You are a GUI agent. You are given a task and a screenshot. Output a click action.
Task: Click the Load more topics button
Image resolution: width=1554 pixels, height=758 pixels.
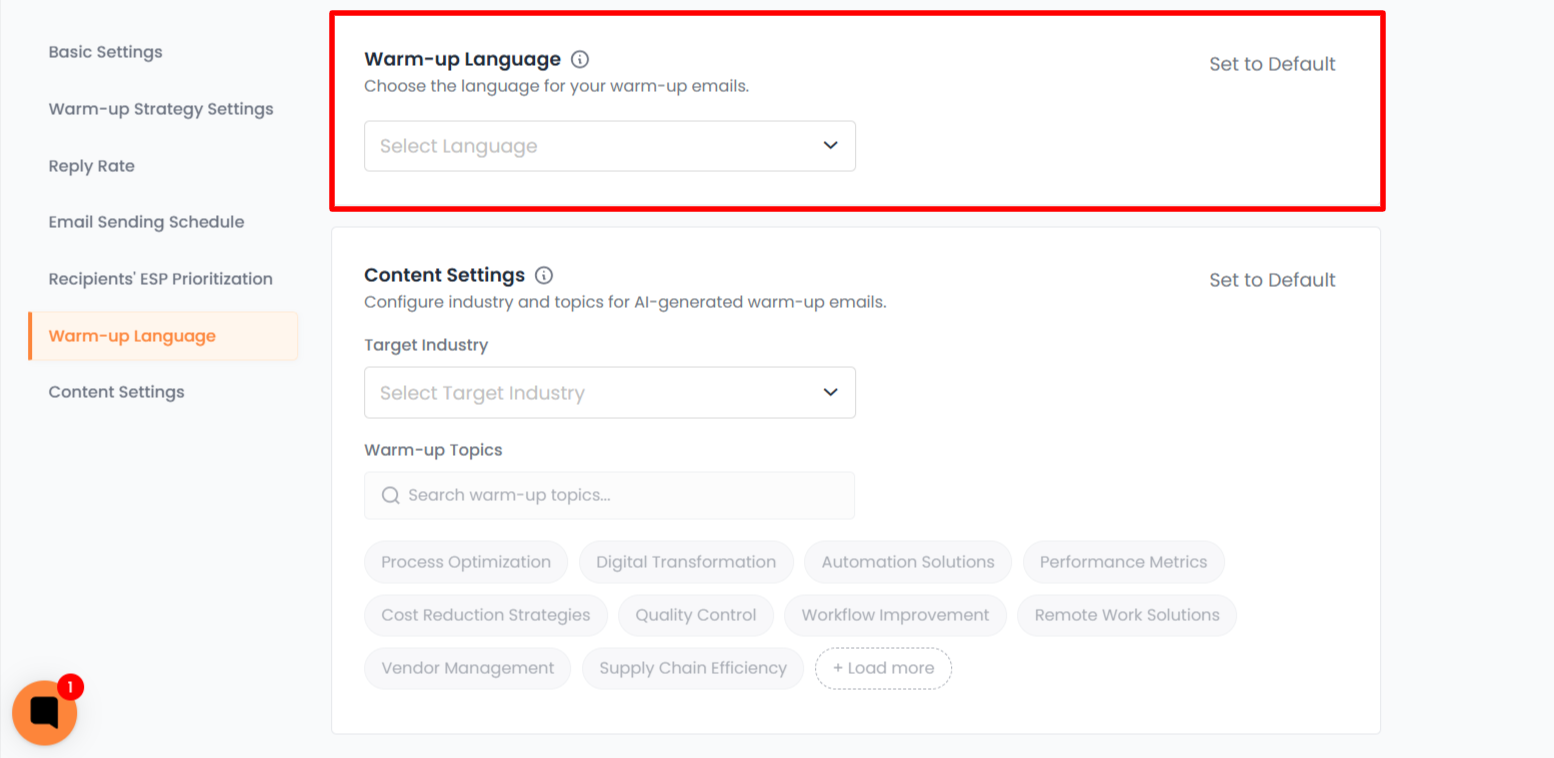click(x=883, y=668)
